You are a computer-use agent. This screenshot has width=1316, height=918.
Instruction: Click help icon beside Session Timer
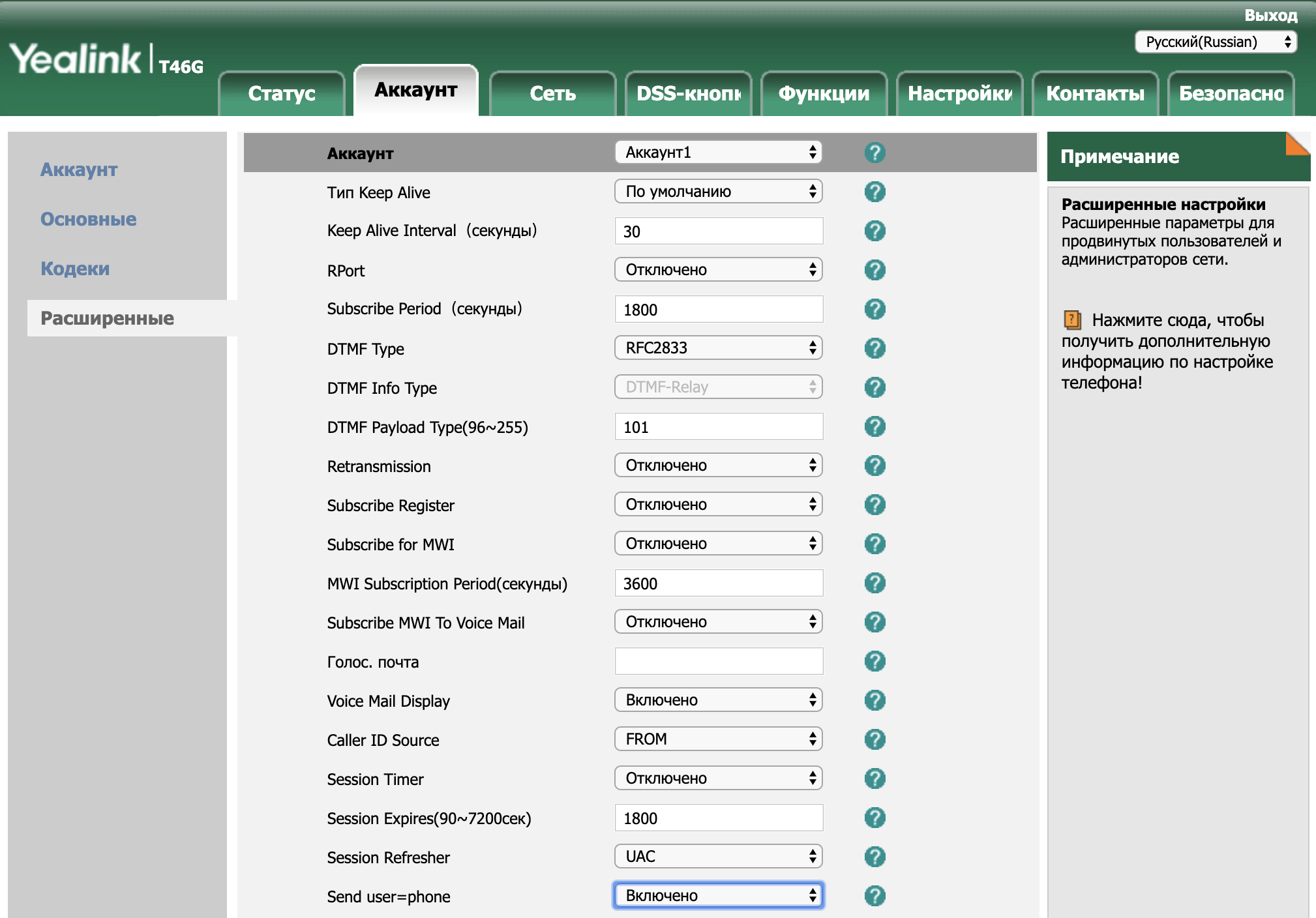pos(875,778)
